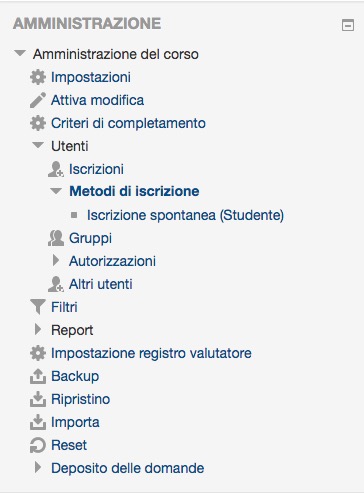Expand Deposito delle domande arrow
Image resolution: width=364 pixels, height=493 pixels.
pos(38,467)
